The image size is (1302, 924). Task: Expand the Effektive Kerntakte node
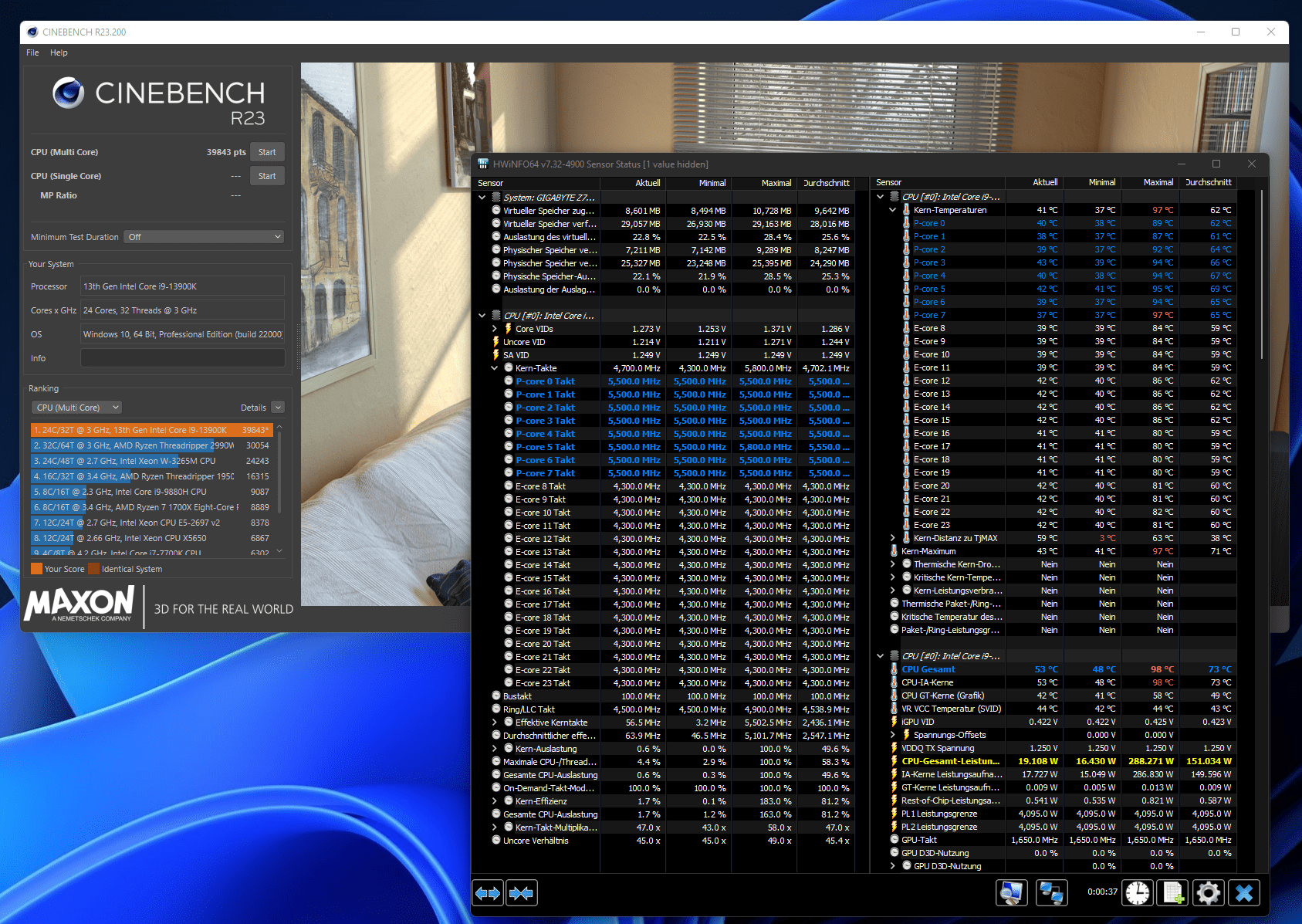(495, 723)
